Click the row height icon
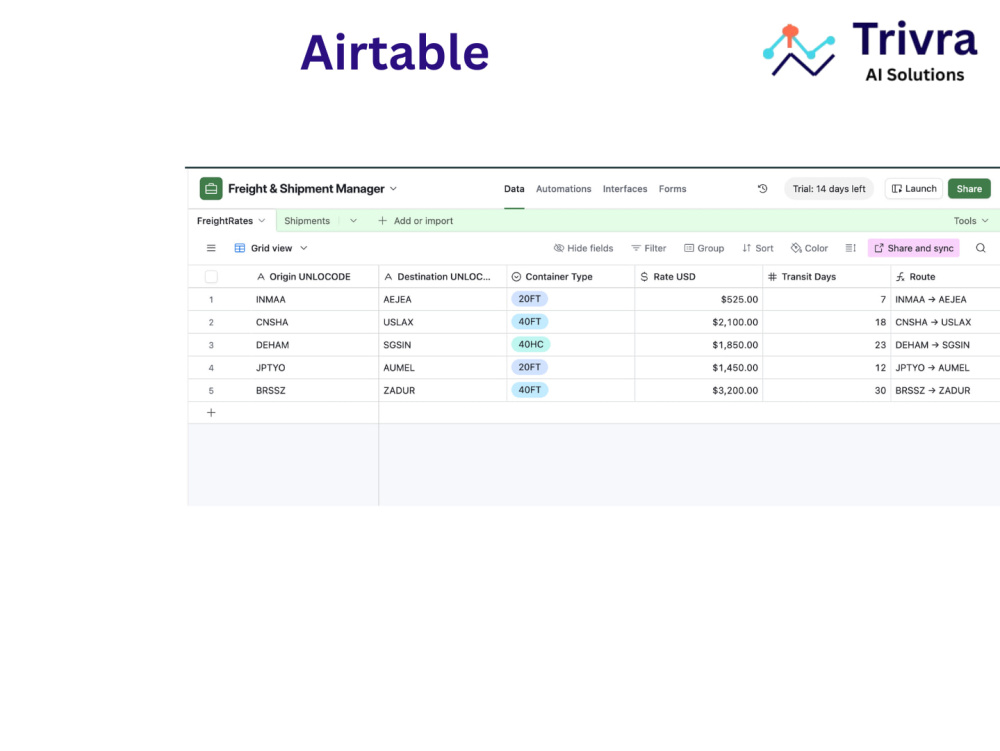The image size is (1000, 751). 850,248
